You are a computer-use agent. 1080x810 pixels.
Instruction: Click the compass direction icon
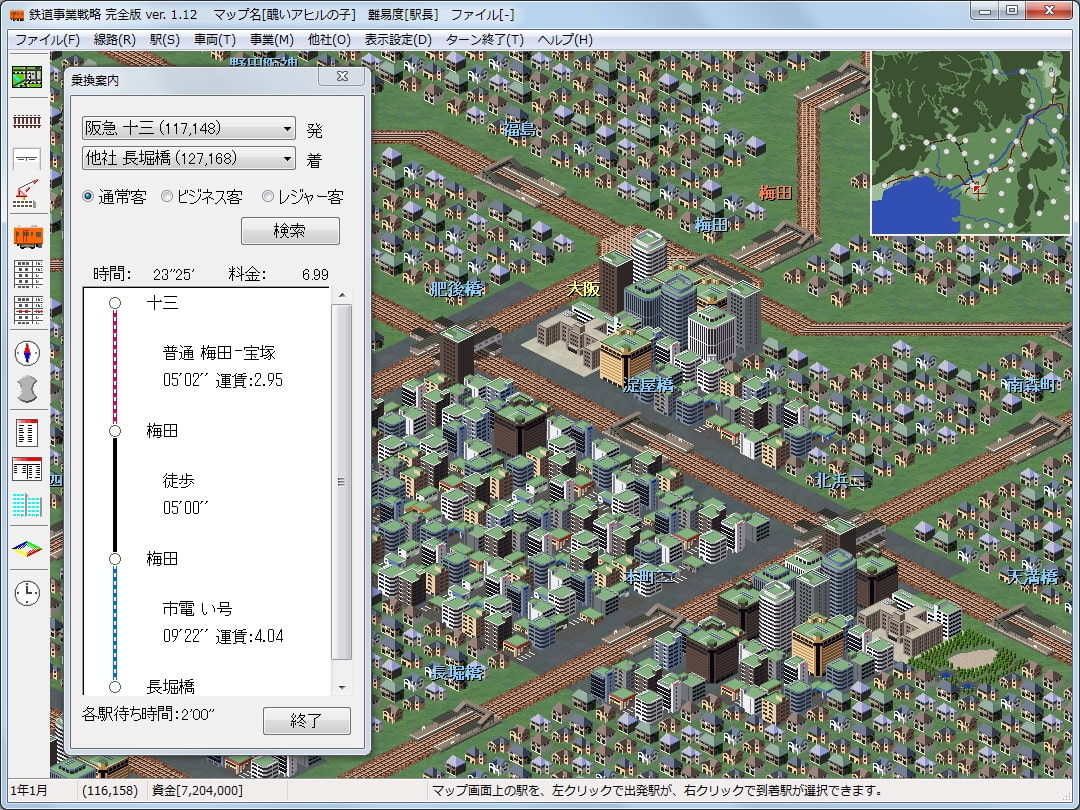tap(27, 352)
